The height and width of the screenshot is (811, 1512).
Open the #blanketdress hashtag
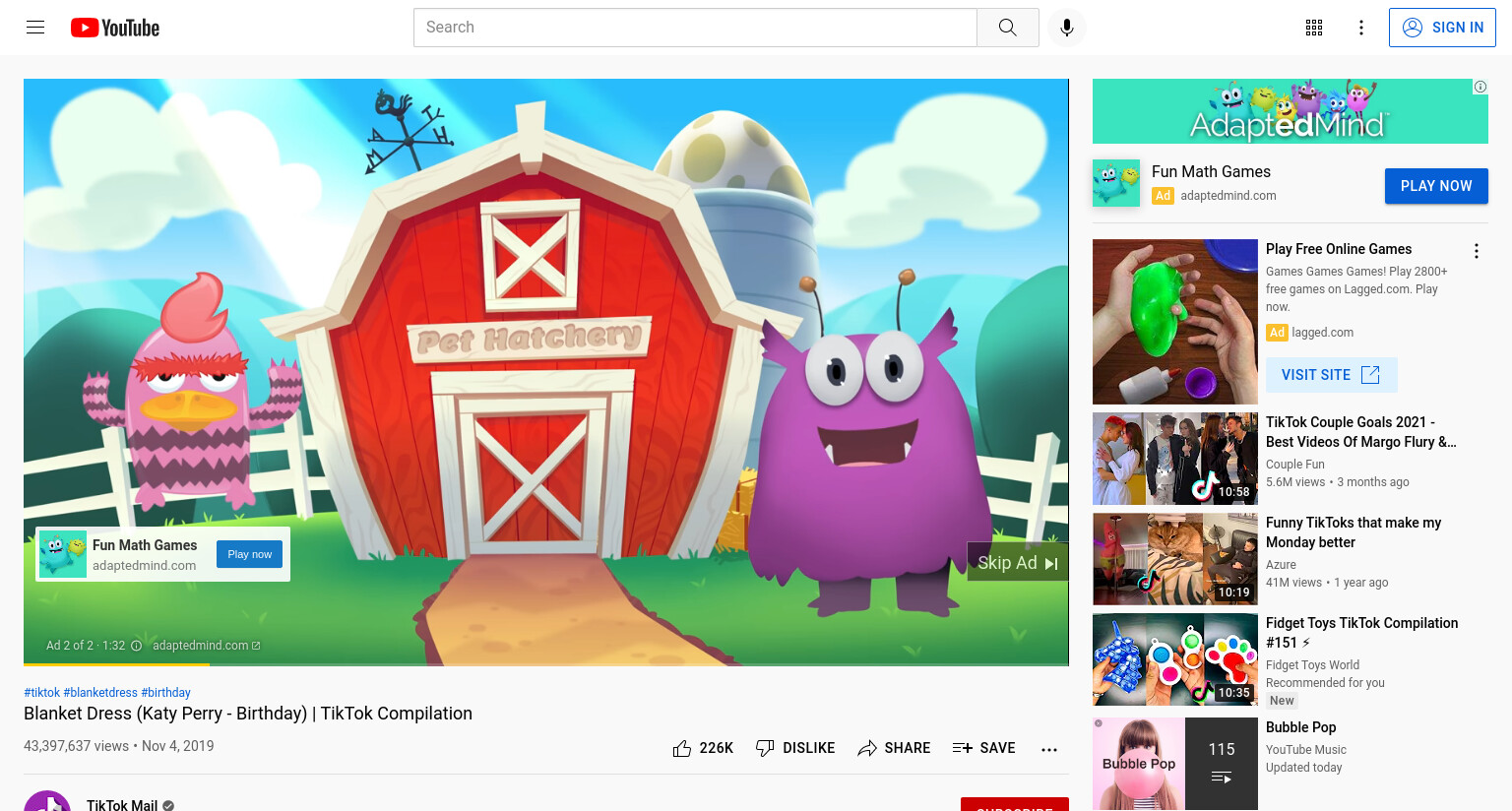click(x=100, y=693)
